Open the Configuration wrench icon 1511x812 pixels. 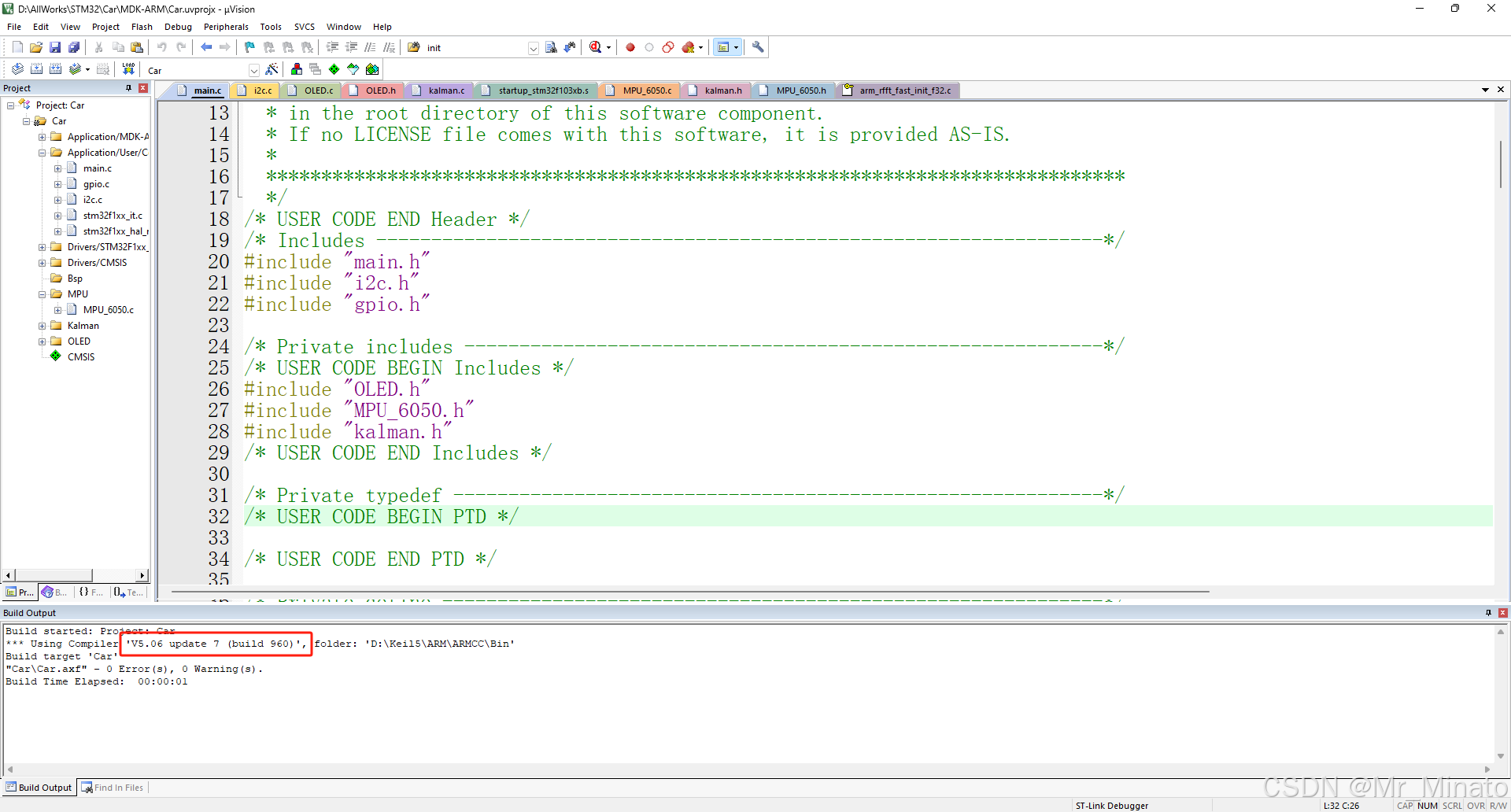[758, 47]
